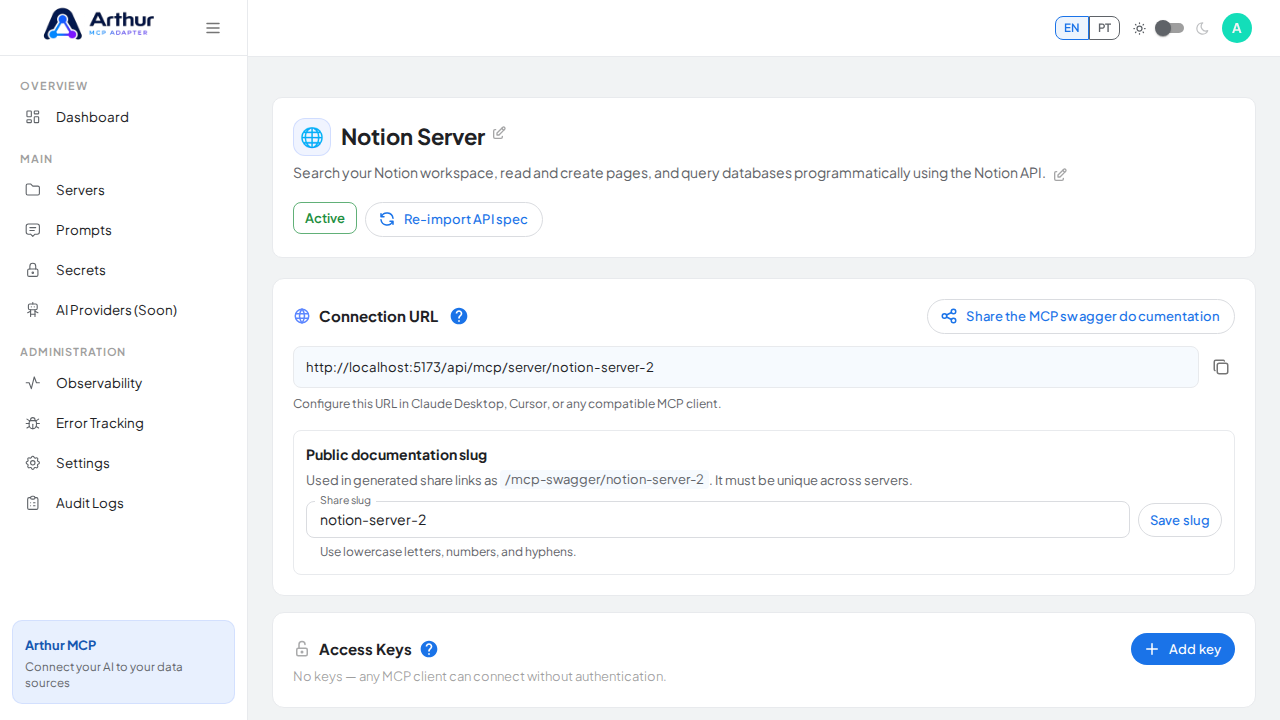The height and width of the screenshot is (720, 1280).
Task: Click the Prompts chat icon
Action: tap(33, 230)
